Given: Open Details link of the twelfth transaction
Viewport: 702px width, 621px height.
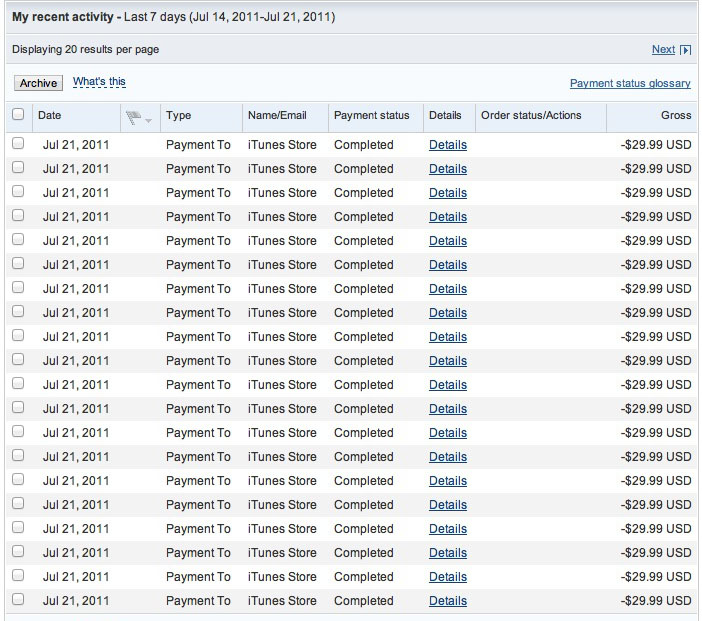Looking at the screenshot, I should point(448,409).
